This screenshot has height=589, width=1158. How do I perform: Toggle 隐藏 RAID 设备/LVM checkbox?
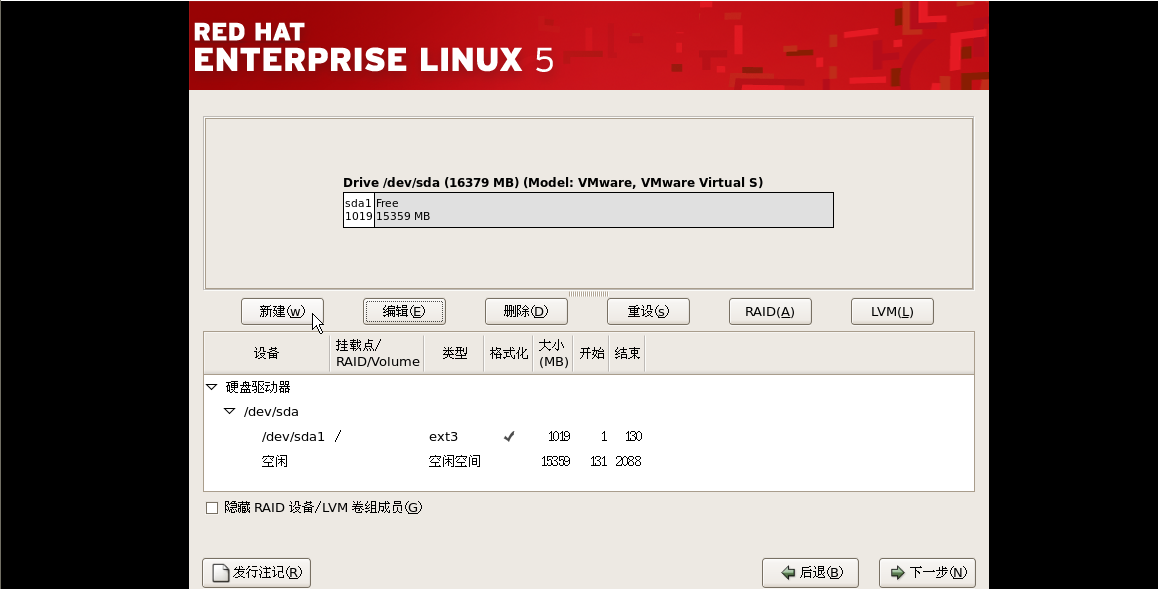pyautogui.click(x=212, y=508)
